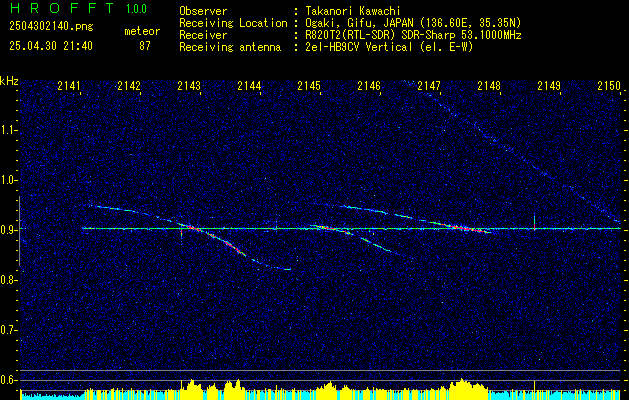Click the 0.8 frequency axis label
The image size is (629, 400).
pyautogui.click(x=8, y=280)
